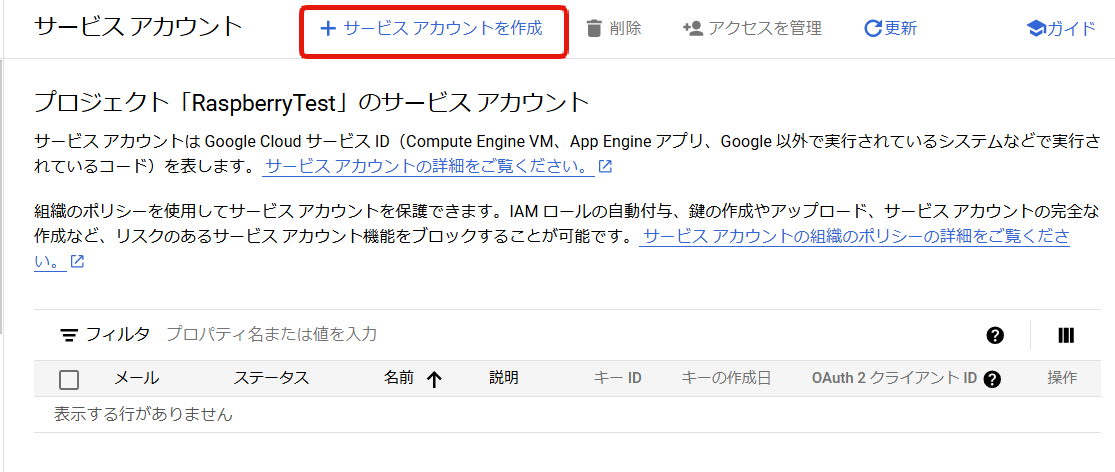The height and width of the screenshot is (472, 1115).
Task: Click the プロジェクト「RaspberryTest」のサービス アカウント heading
Action: 312,103
